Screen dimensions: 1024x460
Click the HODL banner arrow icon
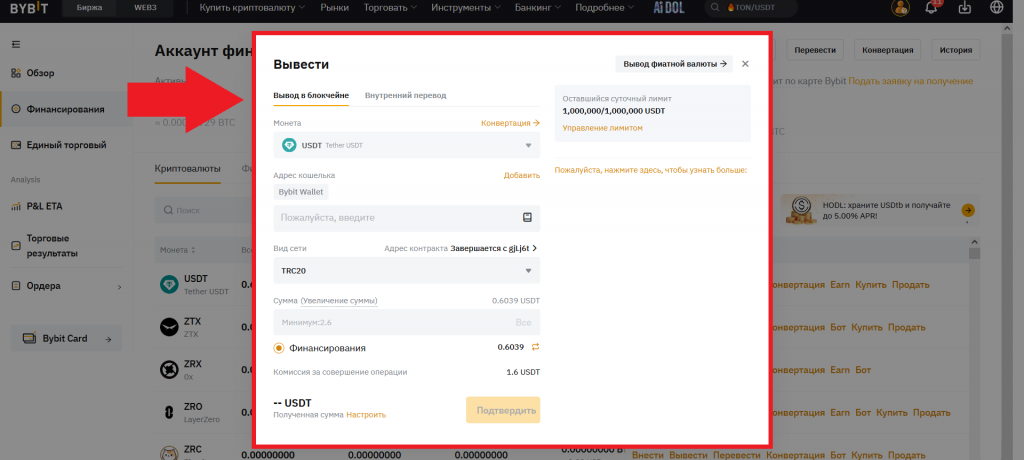pos(968,210)
